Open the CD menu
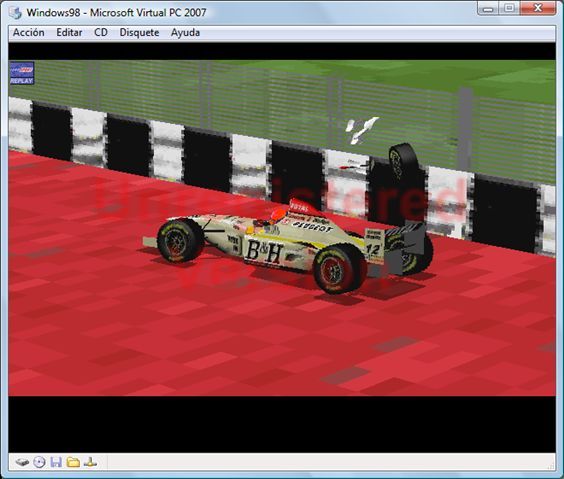The height and width of the screenshot is (479, 564). [101, 33]
